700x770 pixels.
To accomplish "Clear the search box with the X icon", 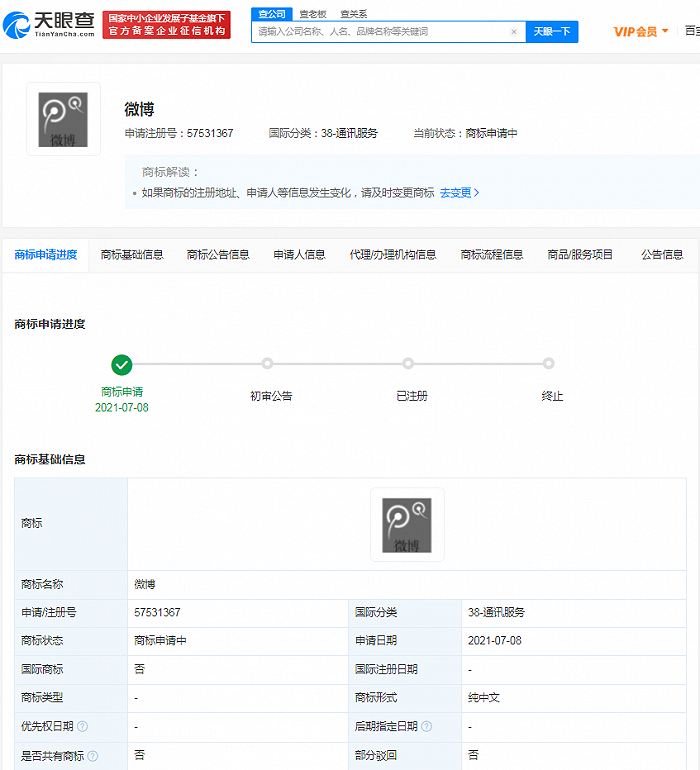I will (514, 32).
